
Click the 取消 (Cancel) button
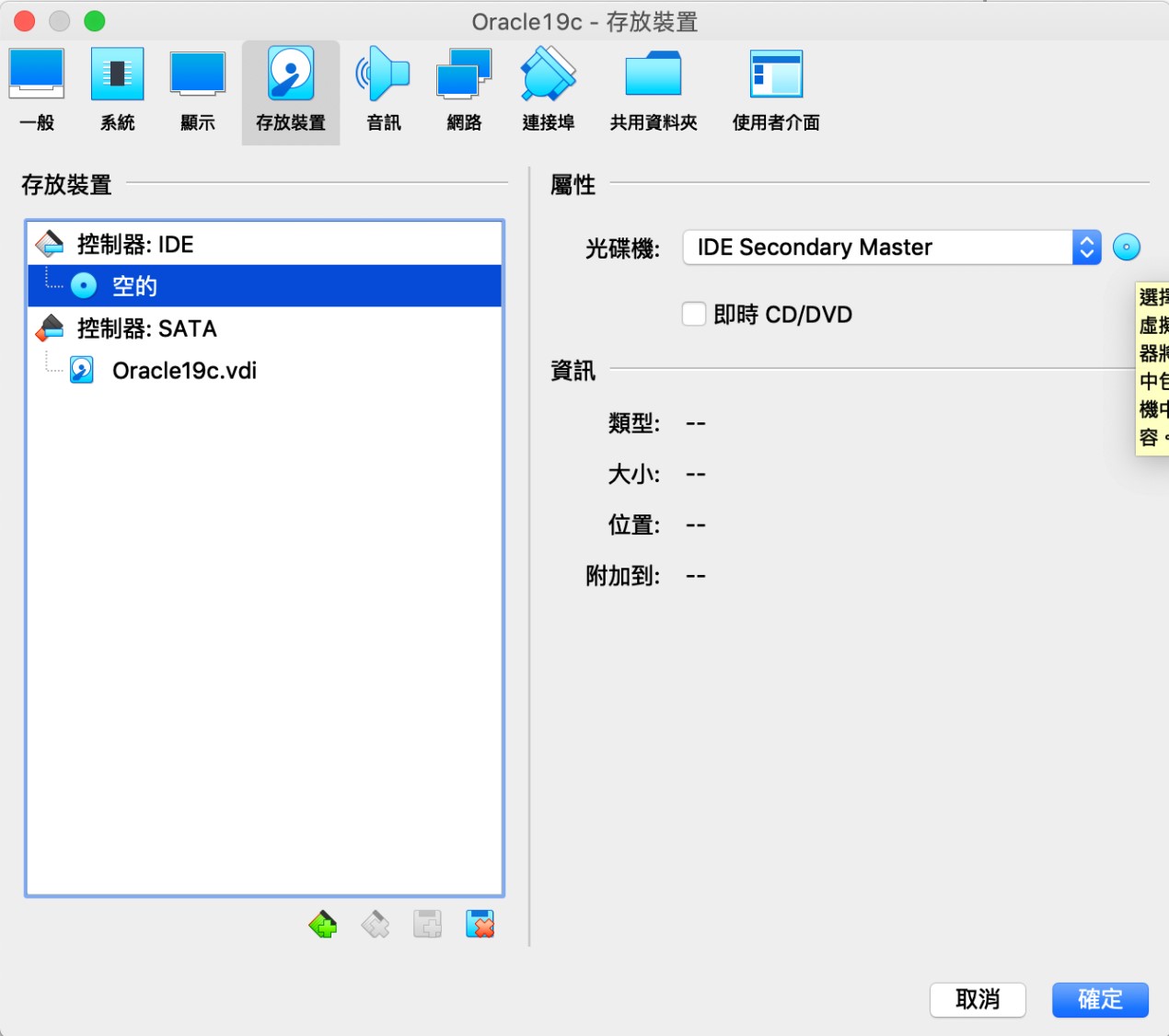click(x=978, y=999)
